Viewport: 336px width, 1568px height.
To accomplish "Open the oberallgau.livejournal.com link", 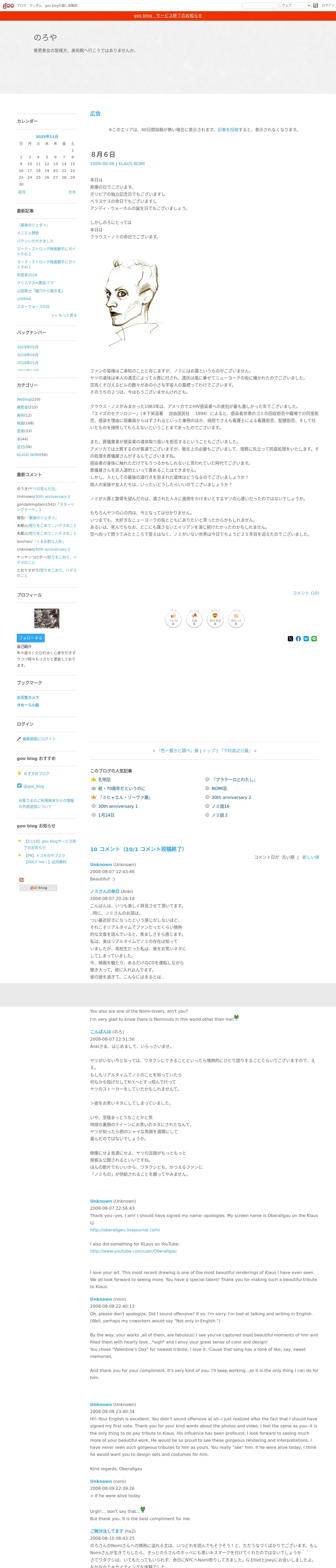I will pyautogui.click(x=125, y=1230).
